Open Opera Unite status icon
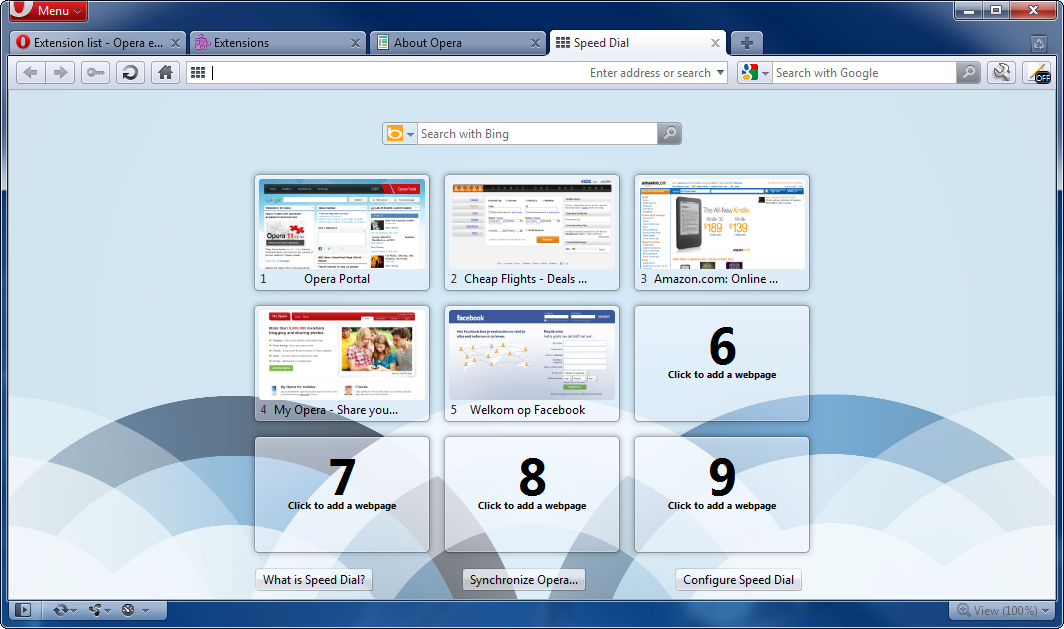This screenshot has height=629, width=1064. coord(95,610)
